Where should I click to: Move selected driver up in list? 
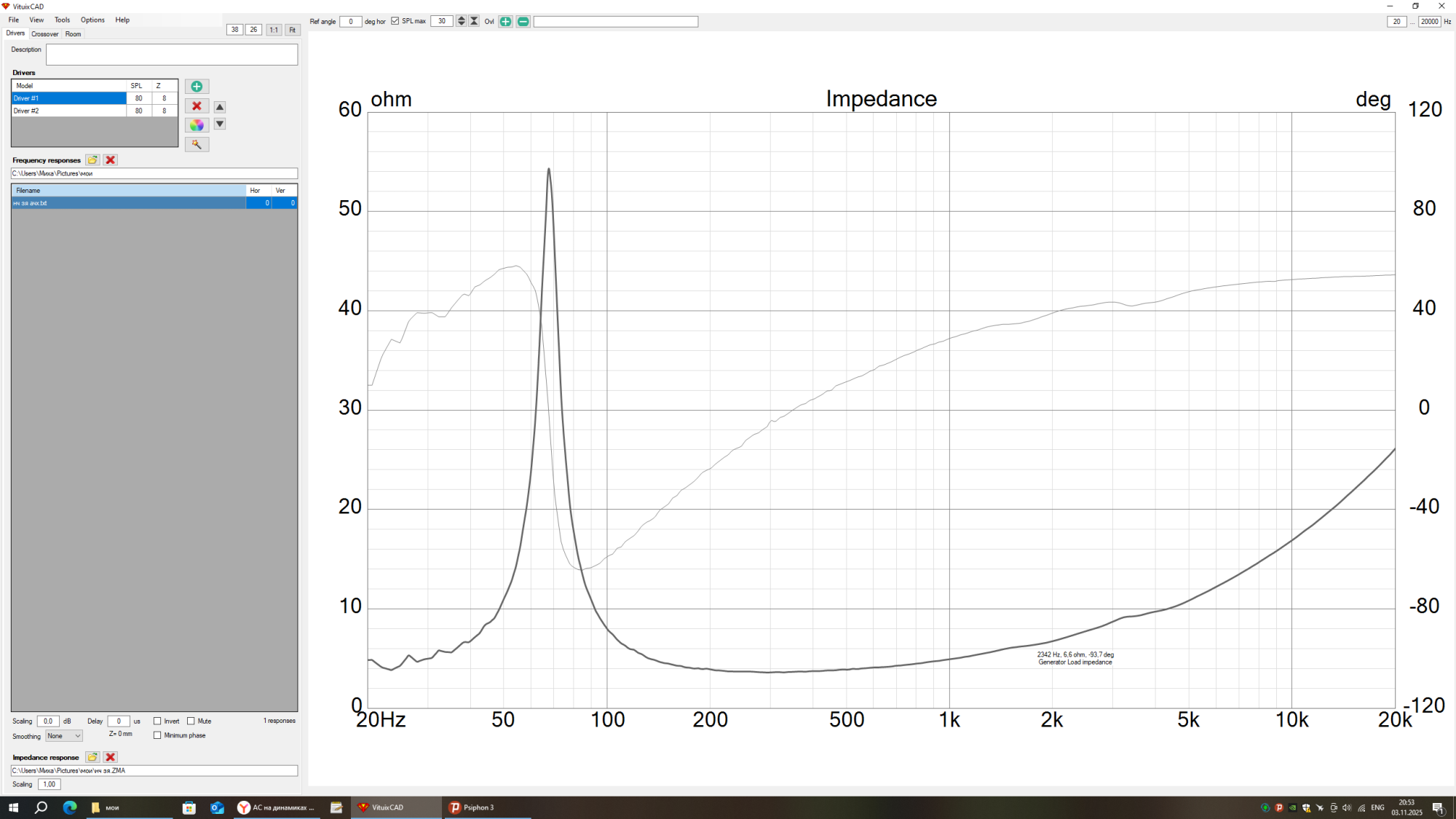pyautogui.click(x=220, y=107)
